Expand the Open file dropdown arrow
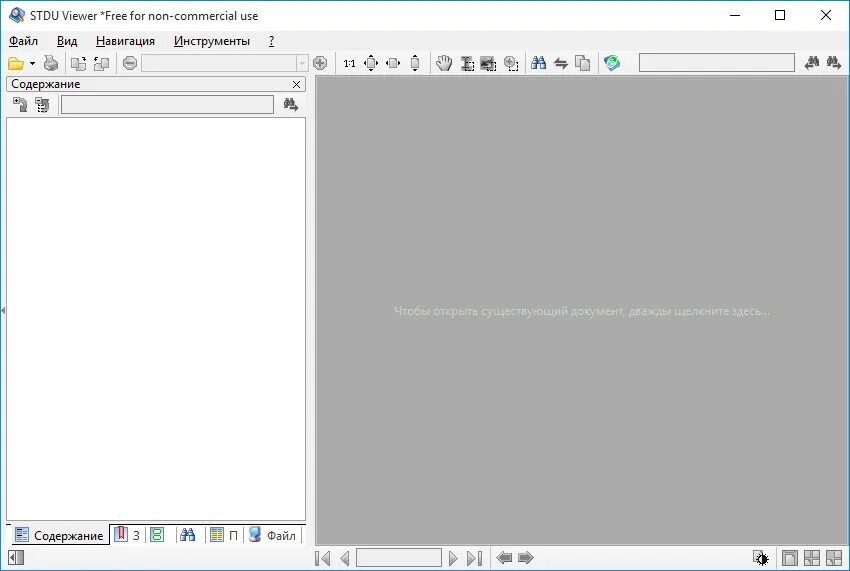This screenshot has width=850, height=571. coord(33,63)
